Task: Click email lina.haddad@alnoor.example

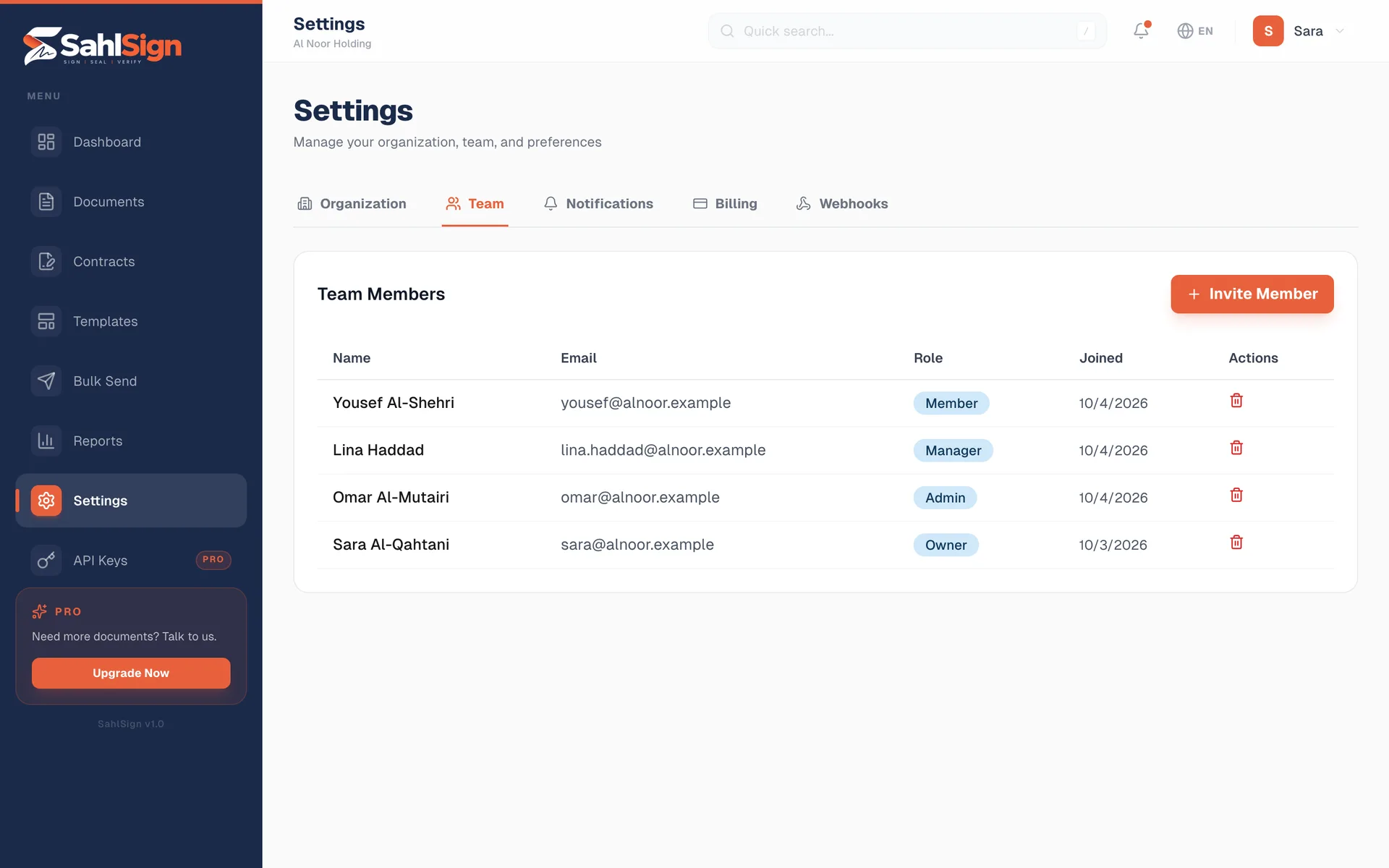Action: tap(663, 450)
